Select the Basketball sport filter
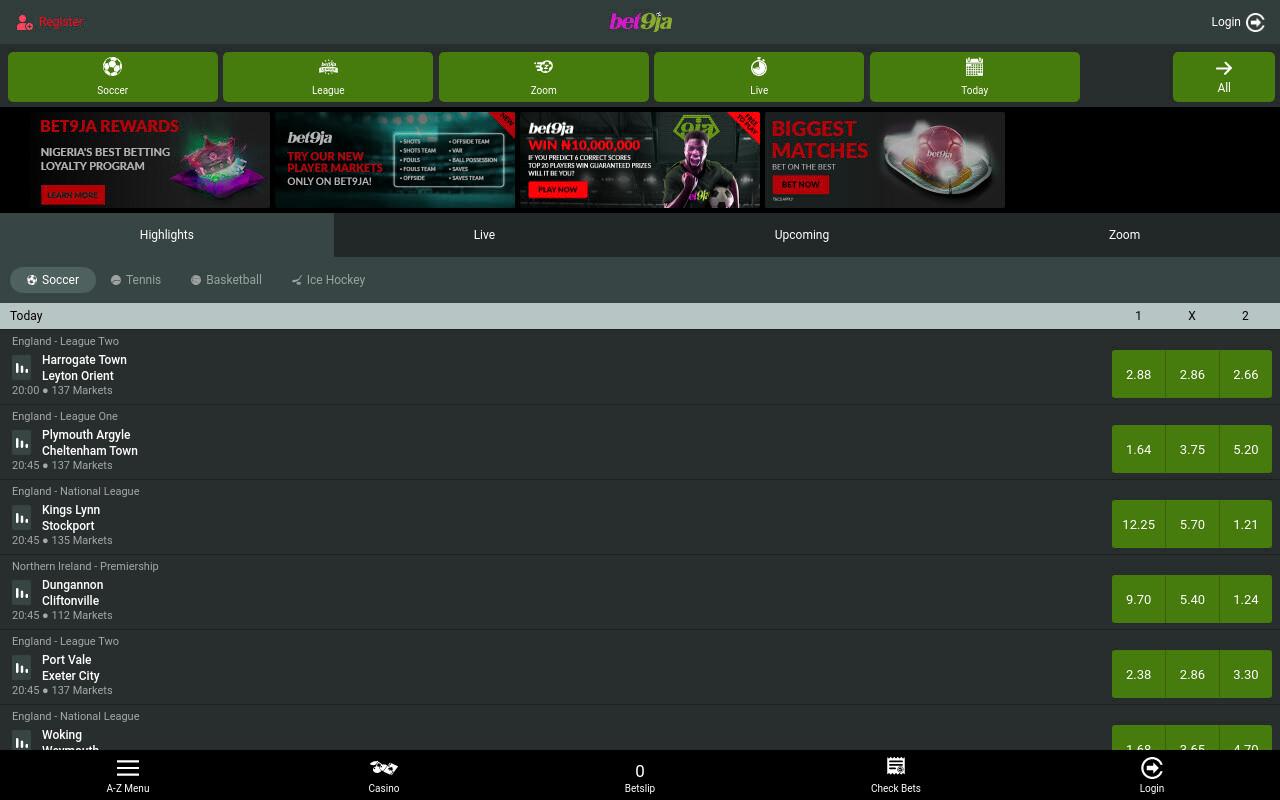The height and width of the screenshot is (800, 1280). 226,280
